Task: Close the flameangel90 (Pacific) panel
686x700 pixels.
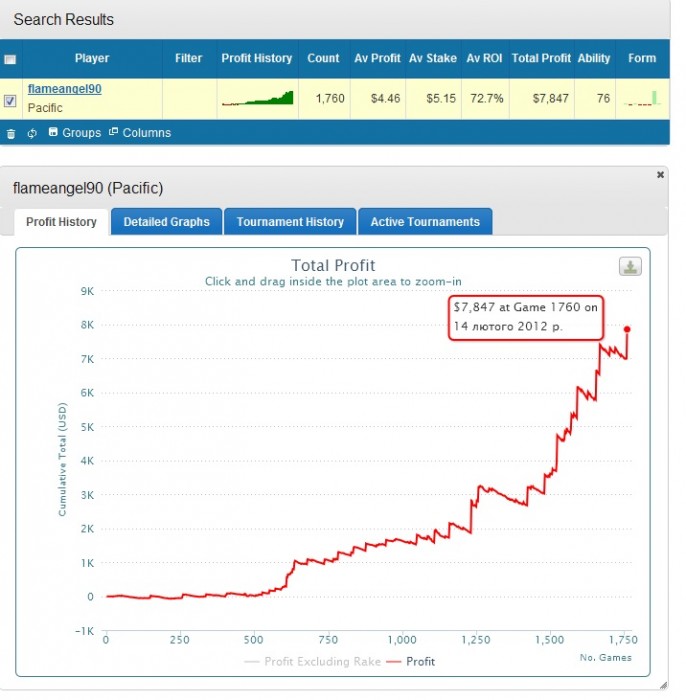Action: [660, 175]
